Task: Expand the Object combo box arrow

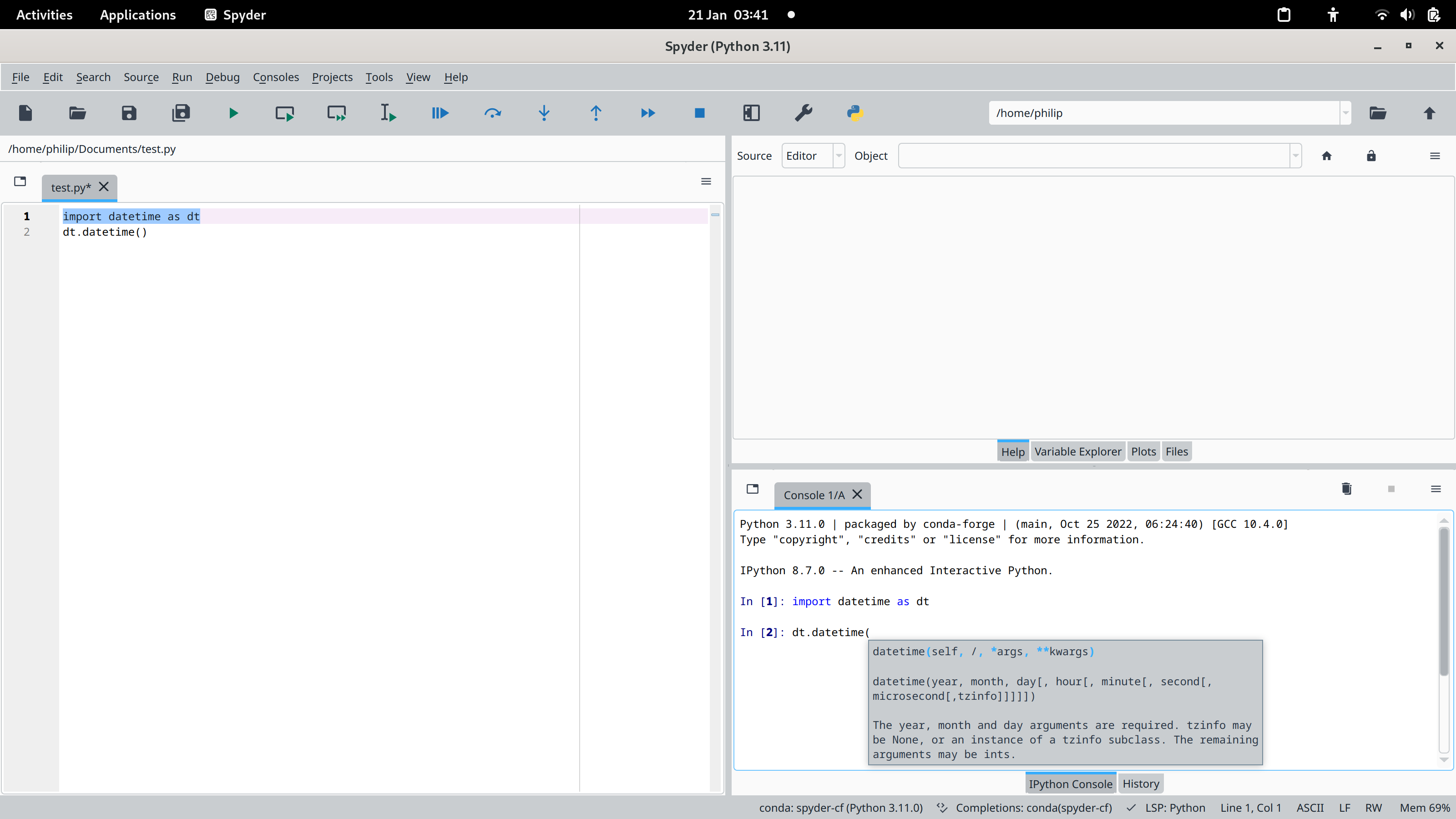Action: pyautogui.click(x=1295, y=156)
